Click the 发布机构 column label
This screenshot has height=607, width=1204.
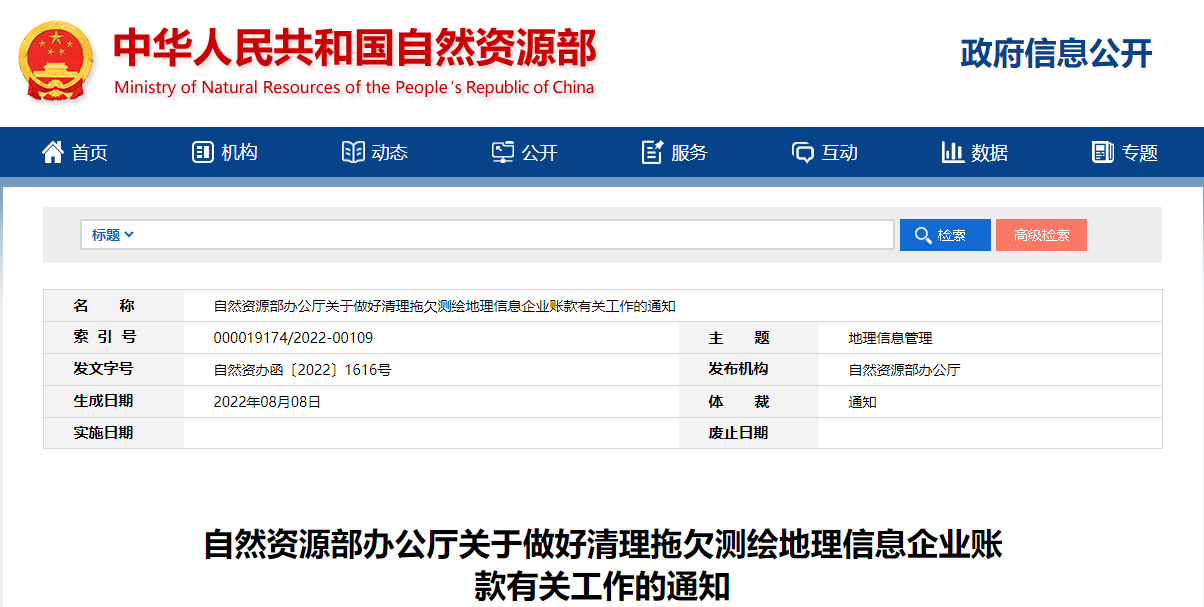tap(739, 369)
